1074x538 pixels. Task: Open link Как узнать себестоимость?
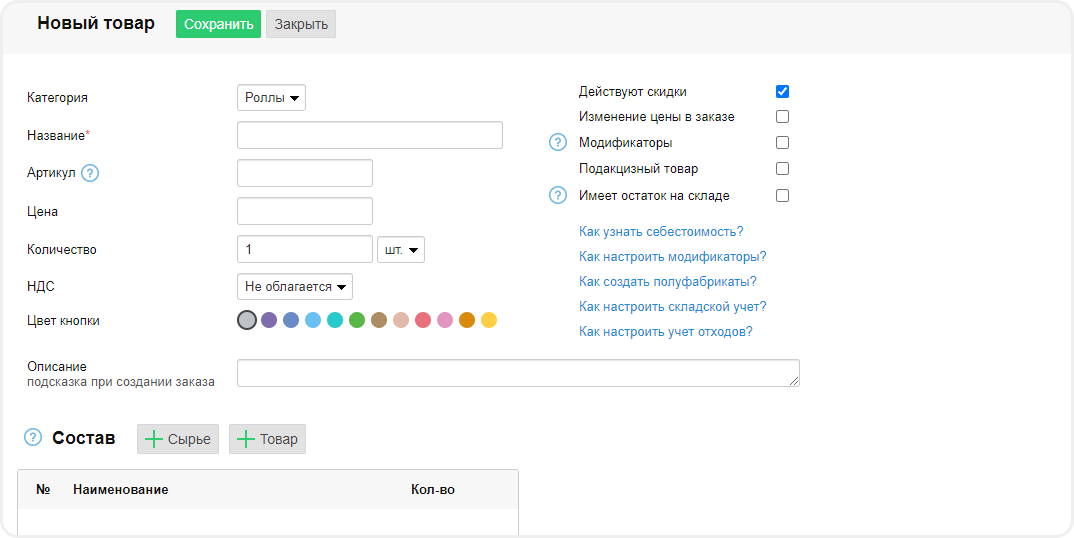(x=661, y=231)
